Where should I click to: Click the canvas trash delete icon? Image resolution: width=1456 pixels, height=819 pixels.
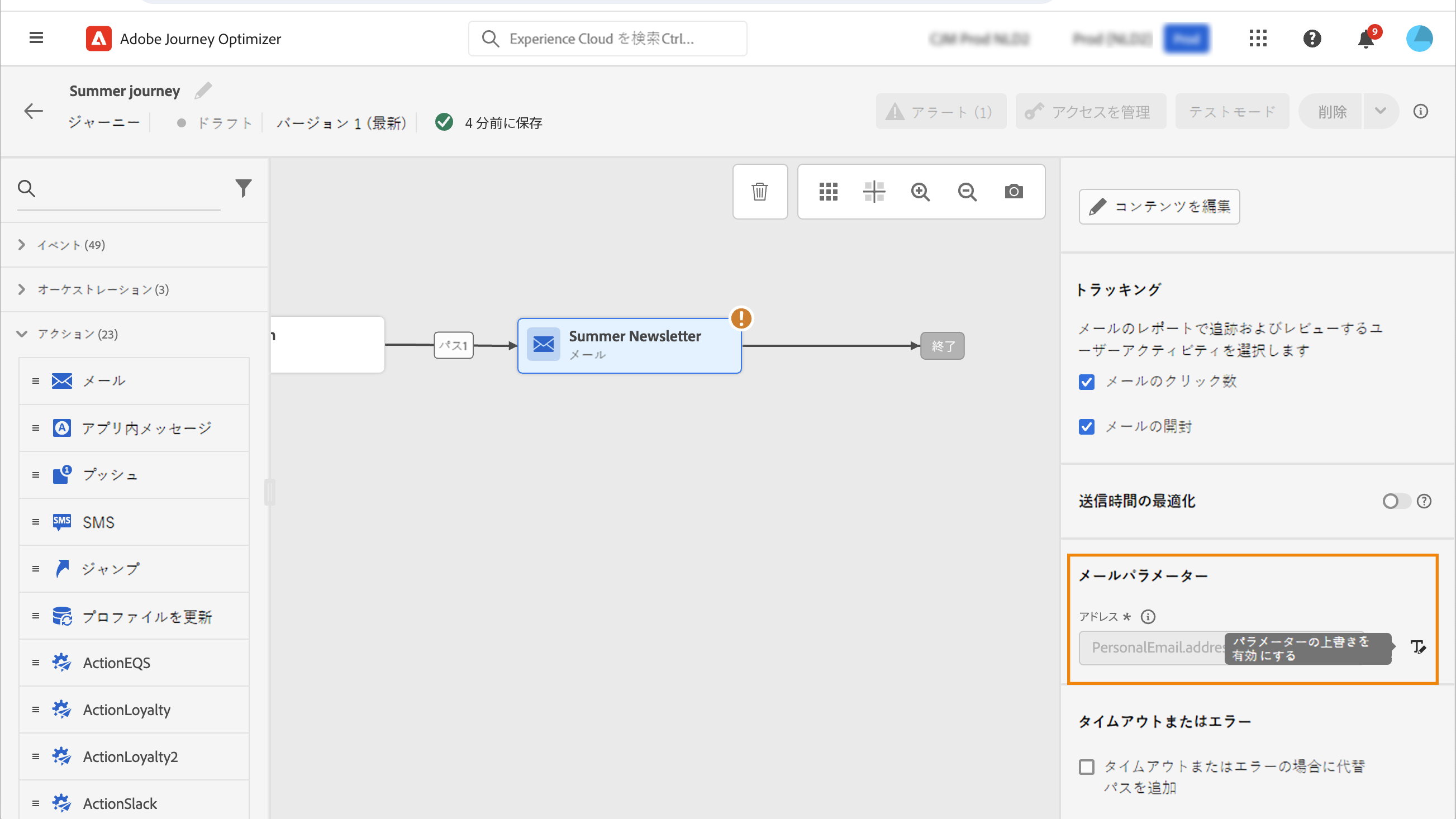pos(760,192)
